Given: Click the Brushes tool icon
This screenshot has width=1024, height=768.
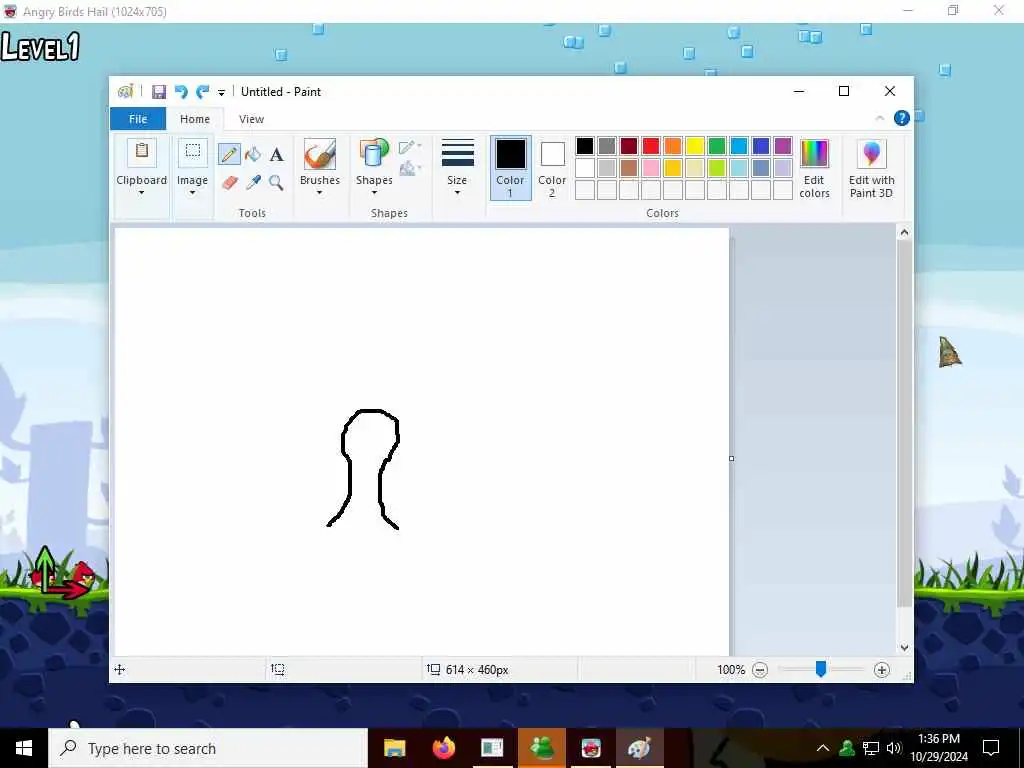Looking at the screenshot, I should [x=320, y=155].
